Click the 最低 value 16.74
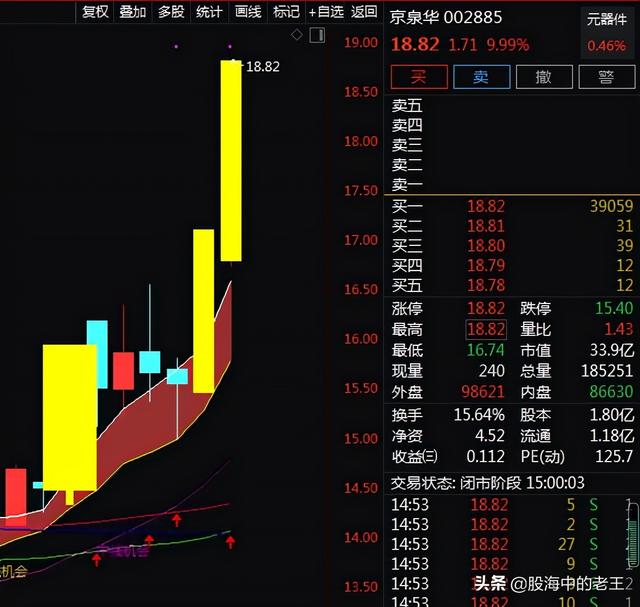The width and height of the screenshot is (640, 607). coord(486,350)
